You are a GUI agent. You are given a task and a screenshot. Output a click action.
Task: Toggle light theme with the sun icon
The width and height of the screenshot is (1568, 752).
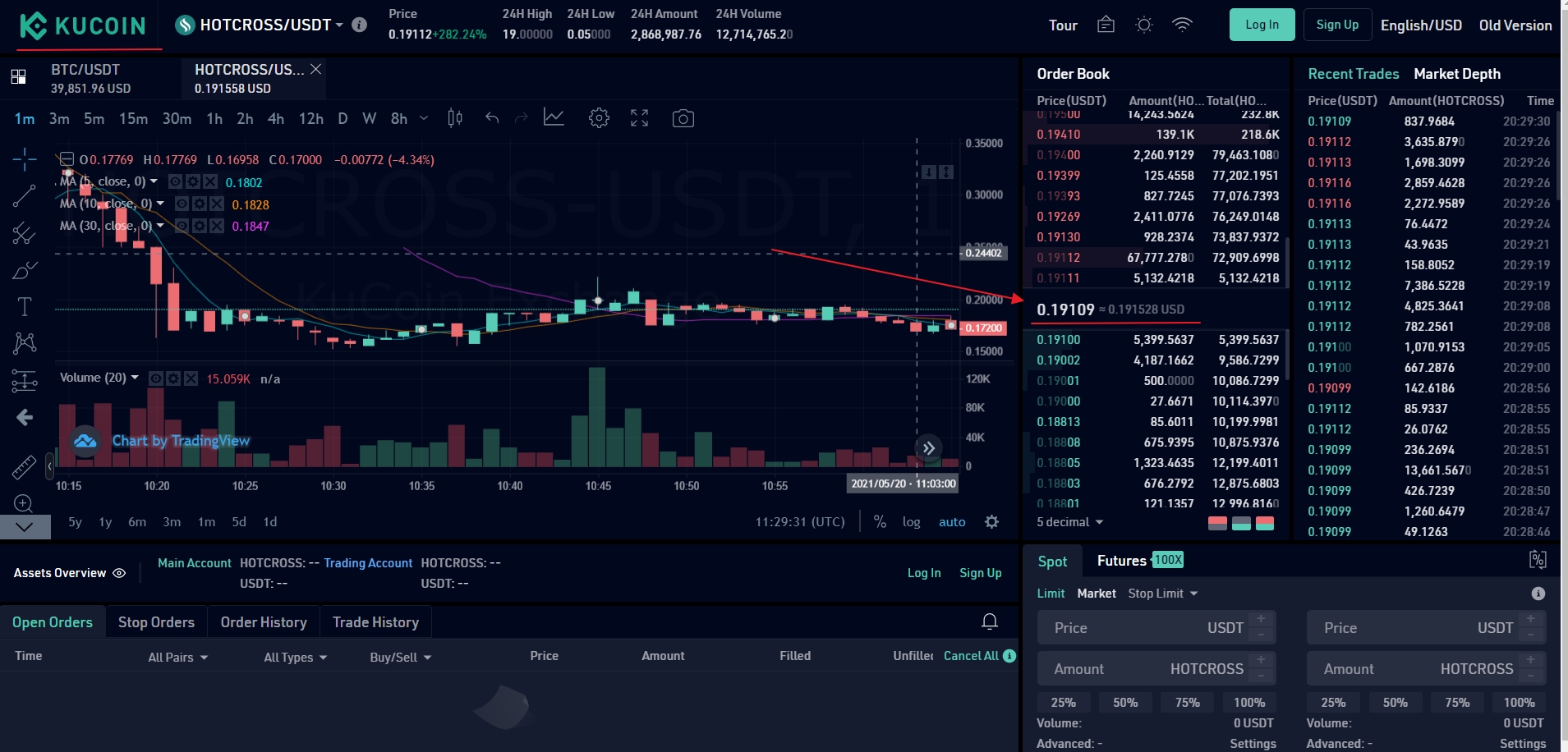1143,25
